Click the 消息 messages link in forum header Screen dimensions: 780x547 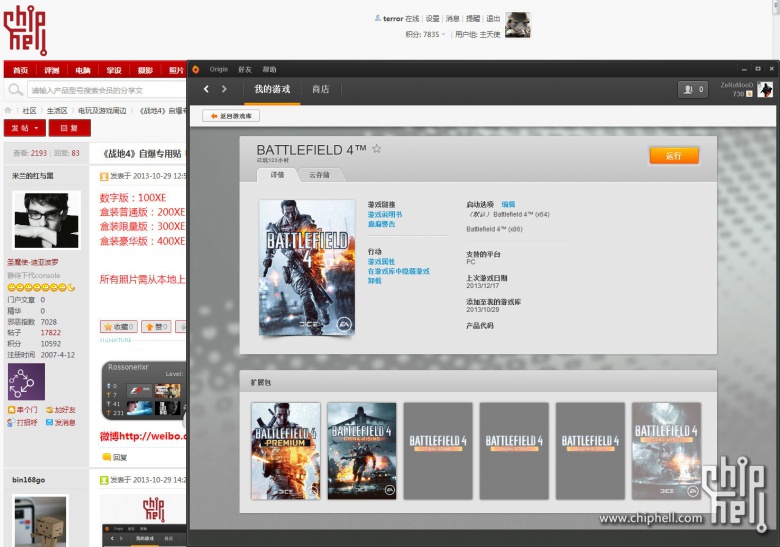pyautogui.click(x=452, y=18)
